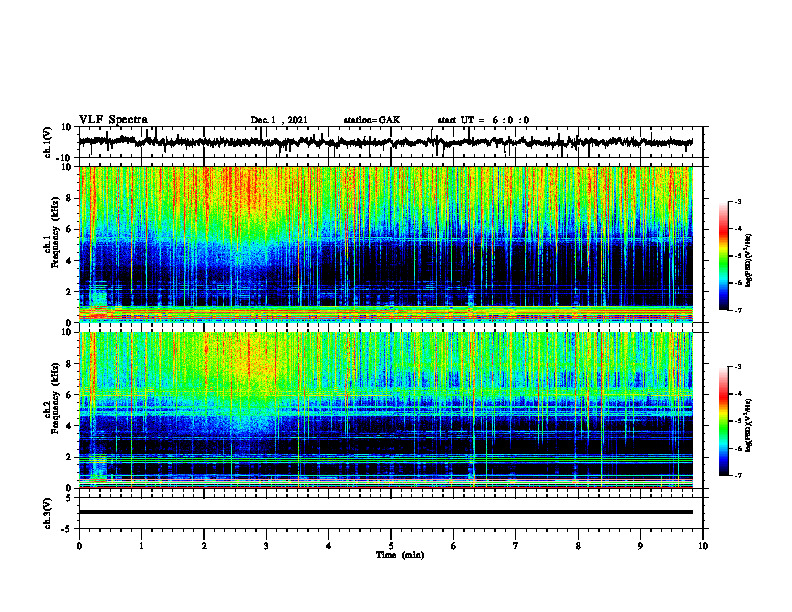Click the ch.3 flat black voltage trace

click(385, 512)
